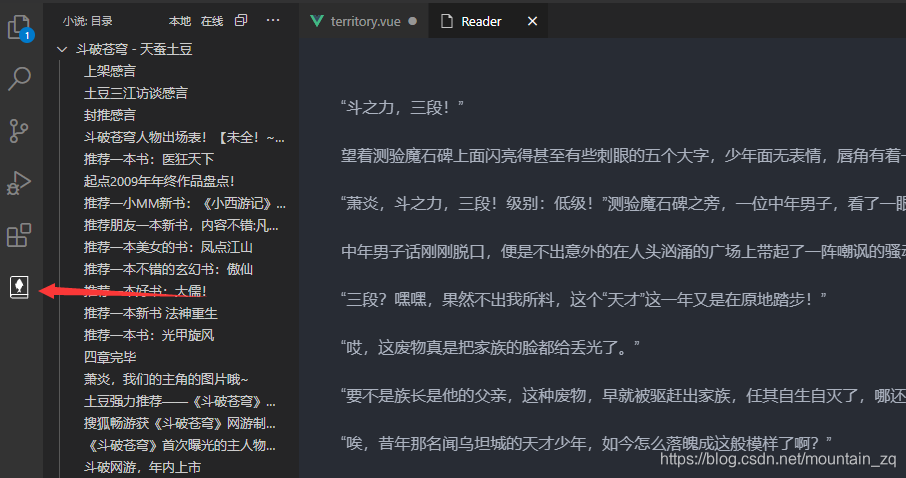The height and width of the screenshot is (478, 906).
Task: Click the file icon on the Reader tab
Action: pyautogui.click(x=447, y=21)
